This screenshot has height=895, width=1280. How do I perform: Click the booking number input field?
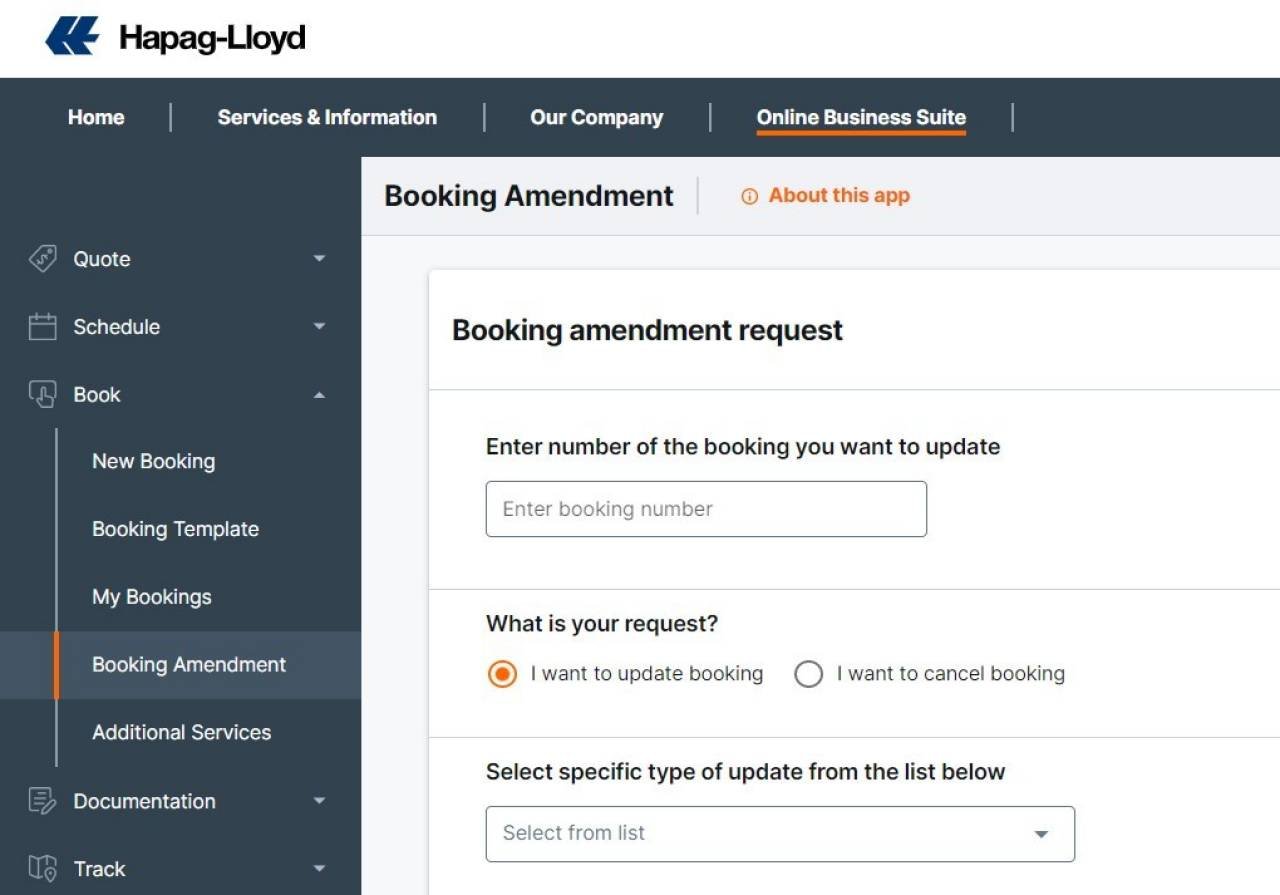[x=706, y=508]
